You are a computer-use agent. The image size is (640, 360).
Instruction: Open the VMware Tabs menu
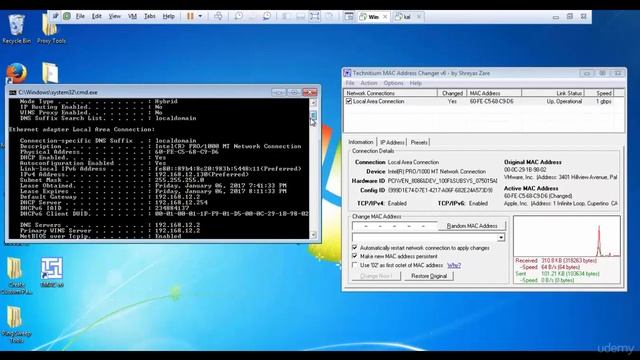tap(149, 16)
